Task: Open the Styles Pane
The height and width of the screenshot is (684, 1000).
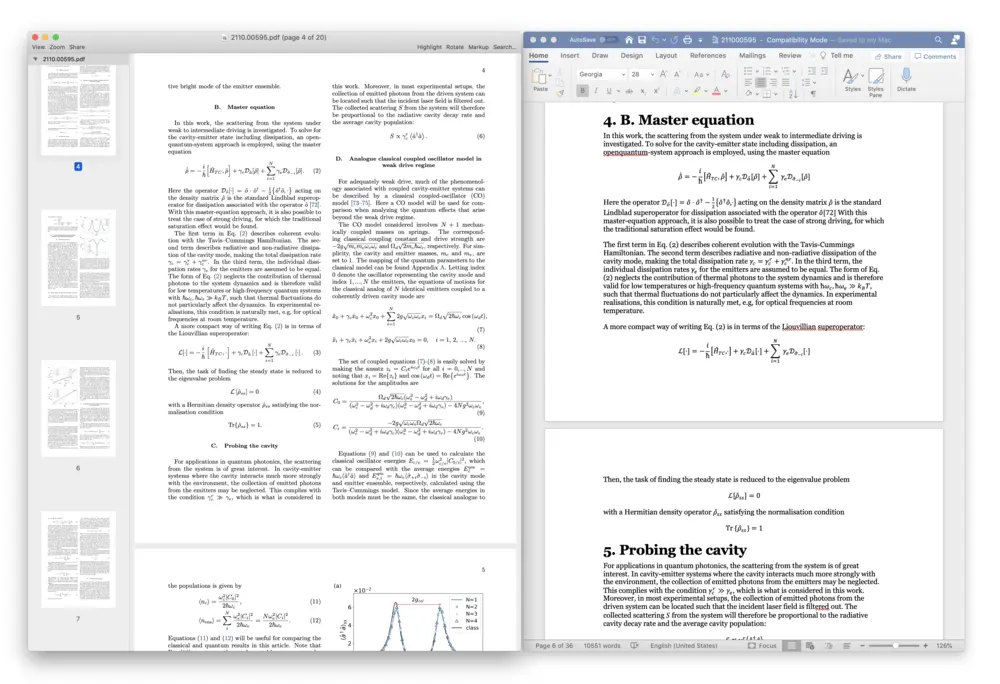Action: click(875, 82)
